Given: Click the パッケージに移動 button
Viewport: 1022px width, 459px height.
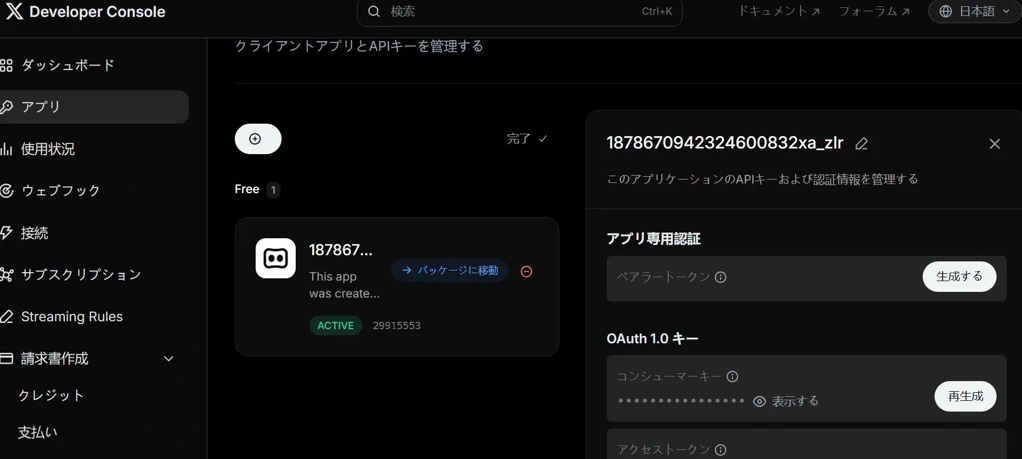Looking at the screenshot, I should pyautogui.click(x=450, y=270).
